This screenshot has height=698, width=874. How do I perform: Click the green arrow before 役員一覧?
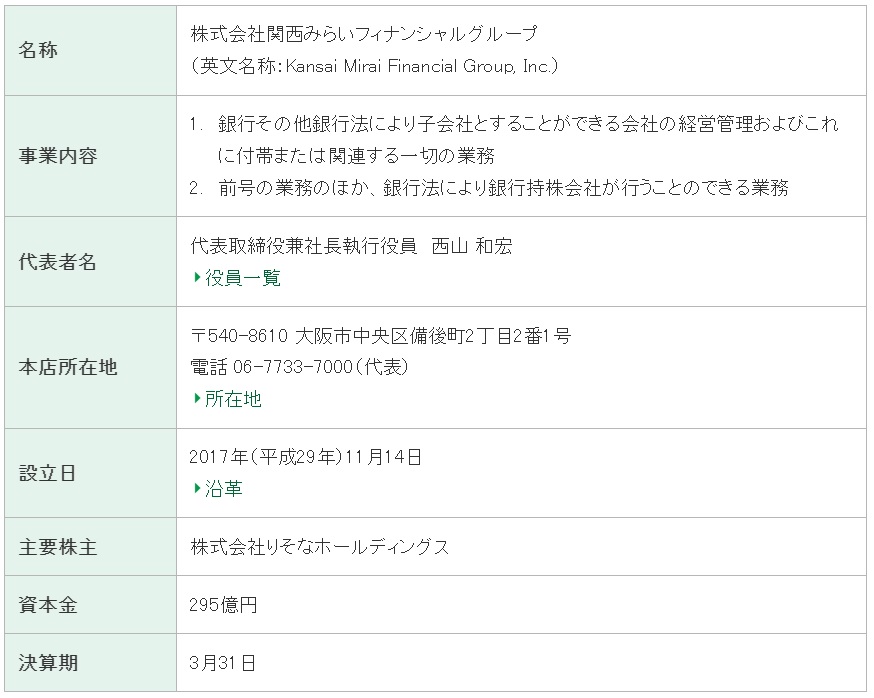click(197, 277)
